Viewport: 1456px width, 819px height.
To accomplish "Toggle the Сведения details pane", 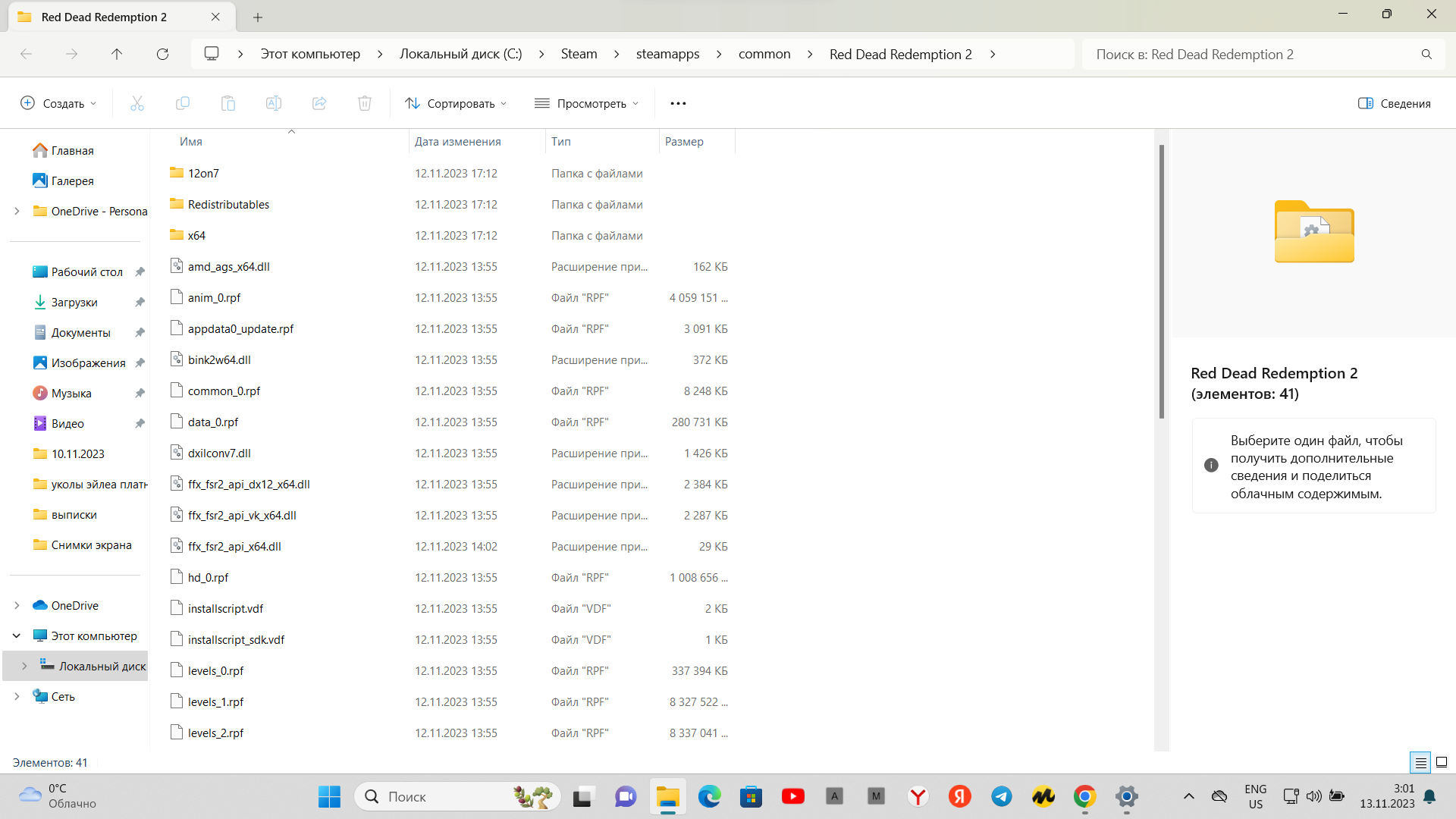I will coord(1394,103).
